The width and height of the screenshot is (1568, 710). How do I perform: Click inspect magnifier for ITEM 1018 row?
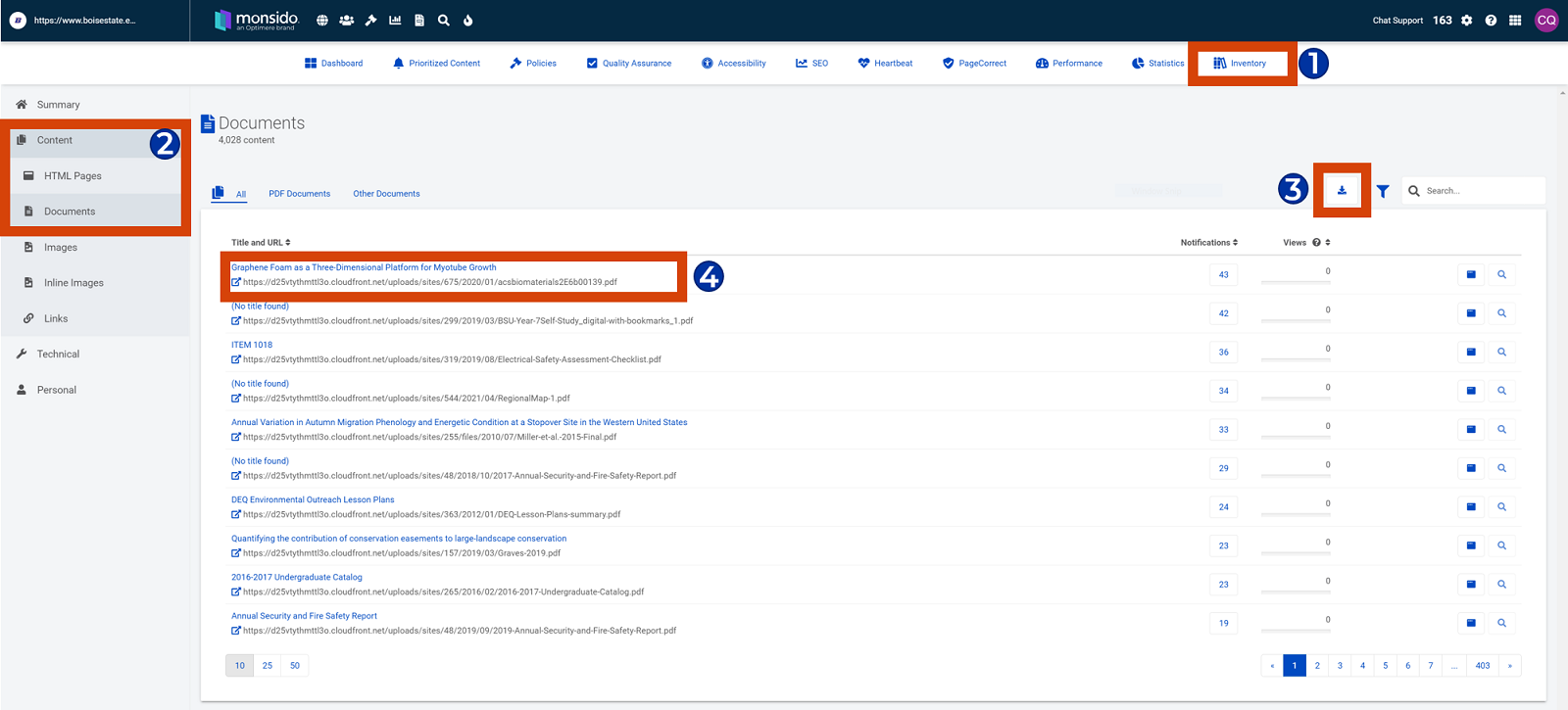[x=1501, y=353]
